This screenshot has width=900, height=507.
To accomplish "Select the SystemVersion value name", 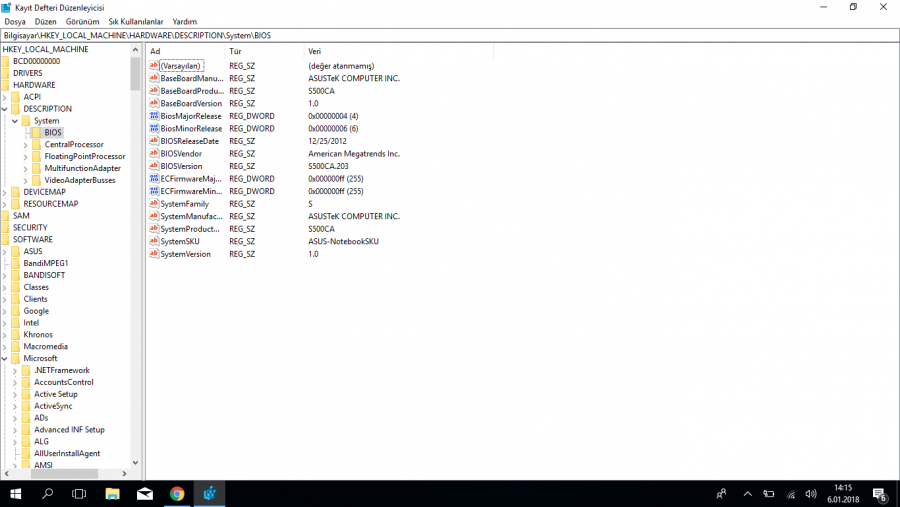I will 185,254.
